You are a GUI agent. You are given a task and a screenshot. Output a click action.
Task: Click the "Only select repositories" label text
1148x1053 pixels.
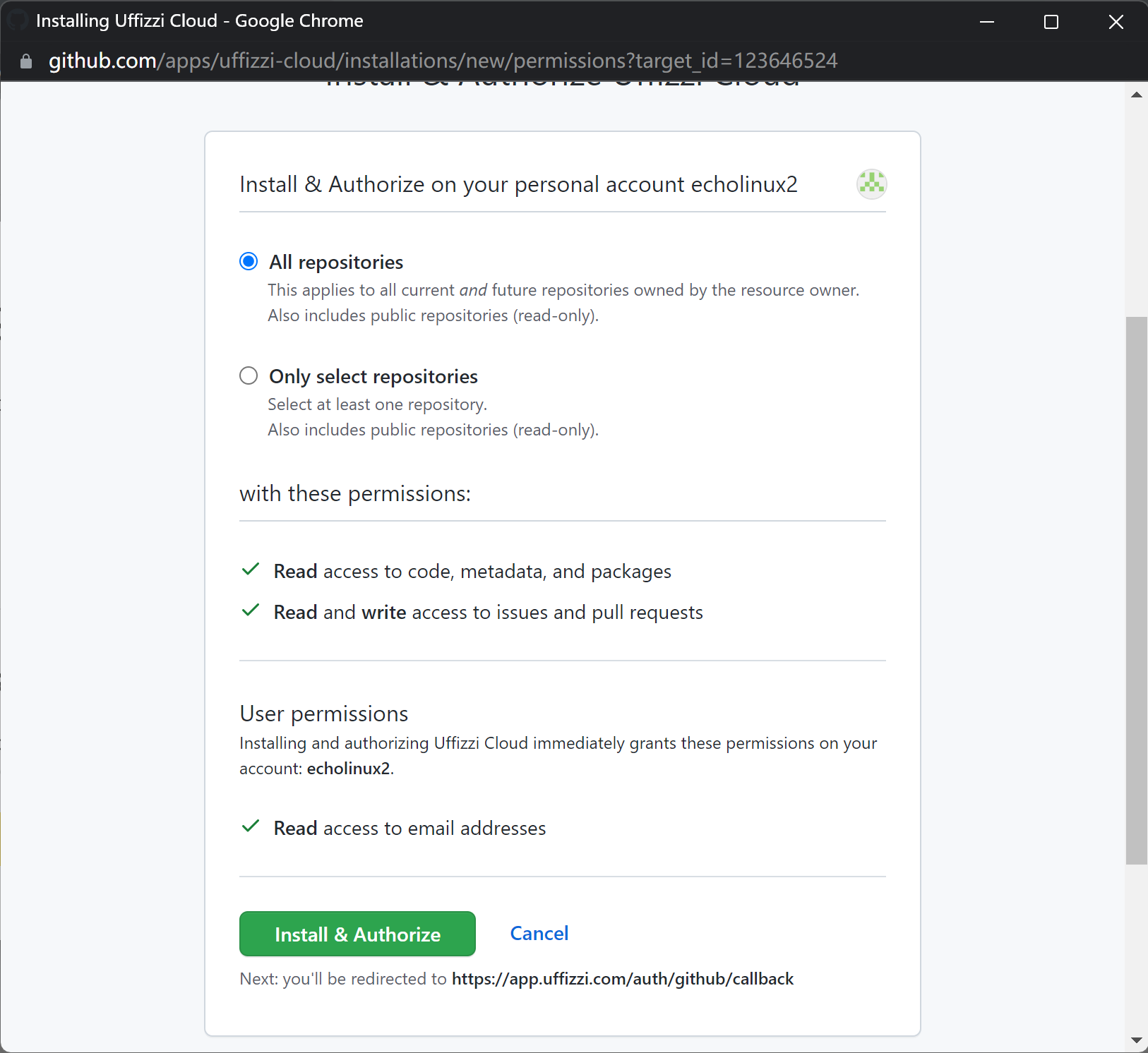[x=373, y=377]
